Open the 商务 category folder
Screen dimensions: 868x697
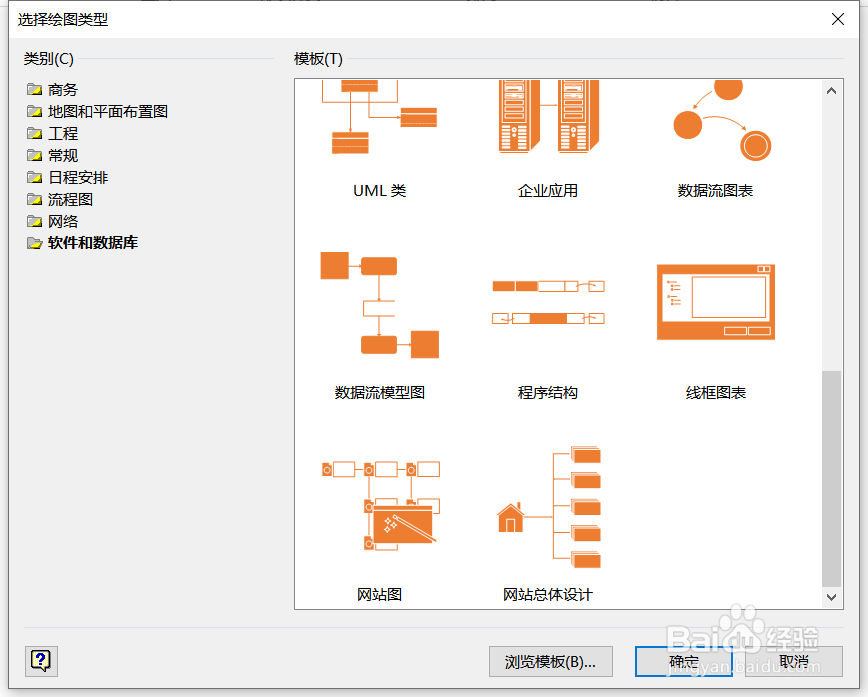pos(60,89)
